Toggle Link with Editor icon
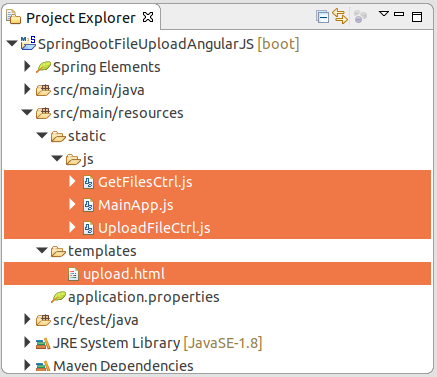The image size is (437, 377). pos(340,16)
